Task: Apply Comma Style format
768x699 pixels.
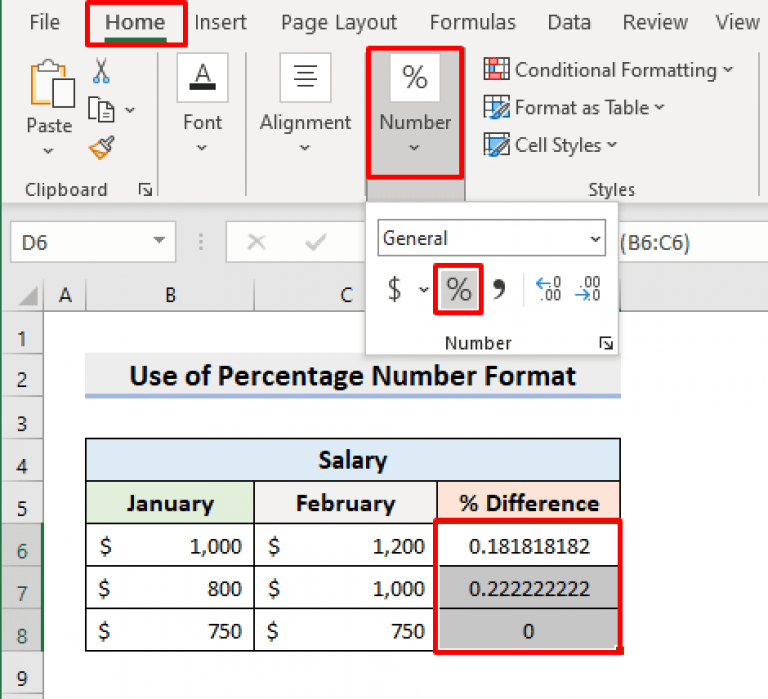Action: click(499, 289)
